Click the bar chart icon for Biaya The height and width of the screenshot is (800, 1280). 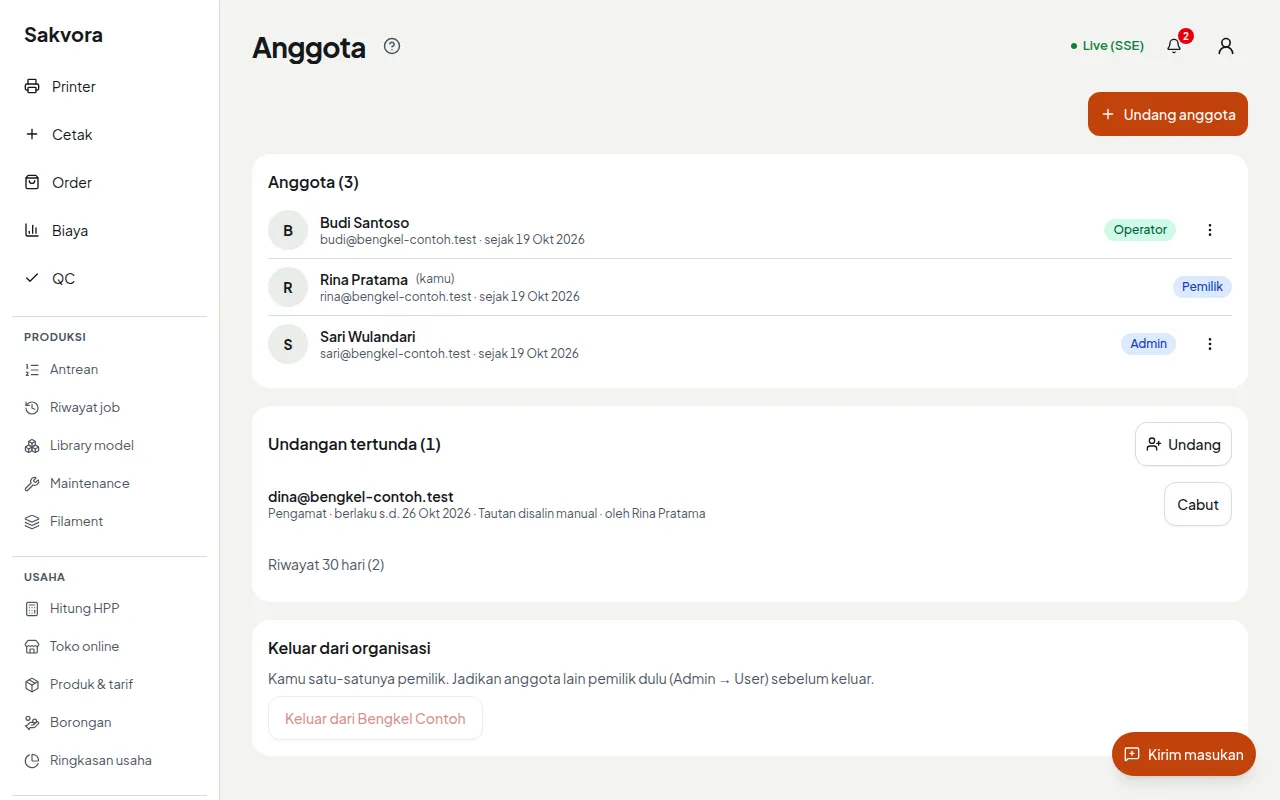[32, 231]
